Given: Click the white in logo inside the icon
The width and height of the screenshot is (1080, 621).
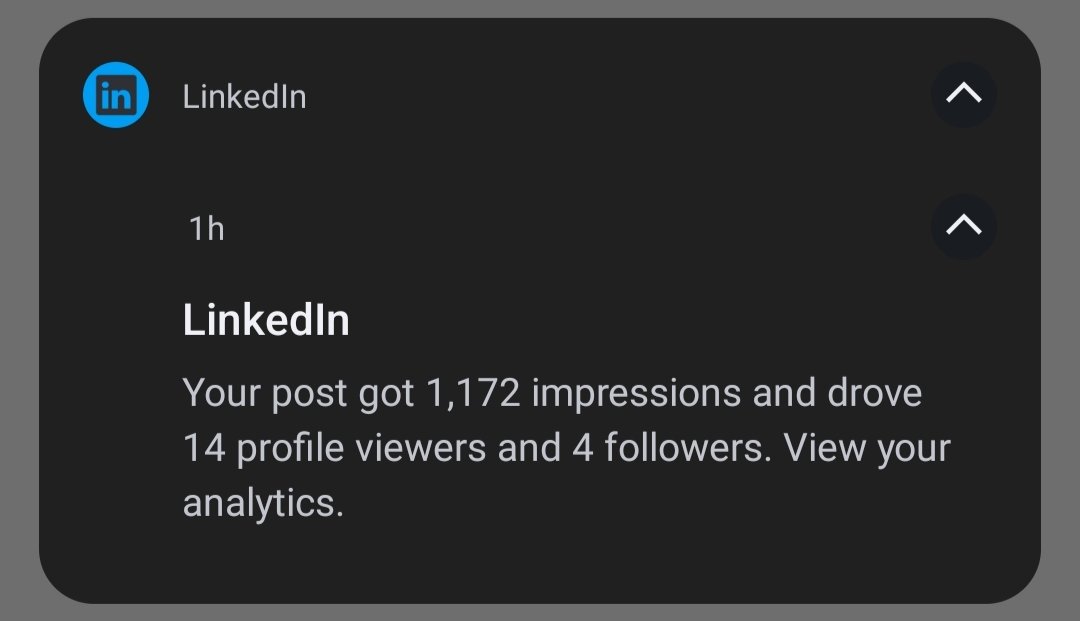Looking at the screenshot, I should [x=116, y=95].
